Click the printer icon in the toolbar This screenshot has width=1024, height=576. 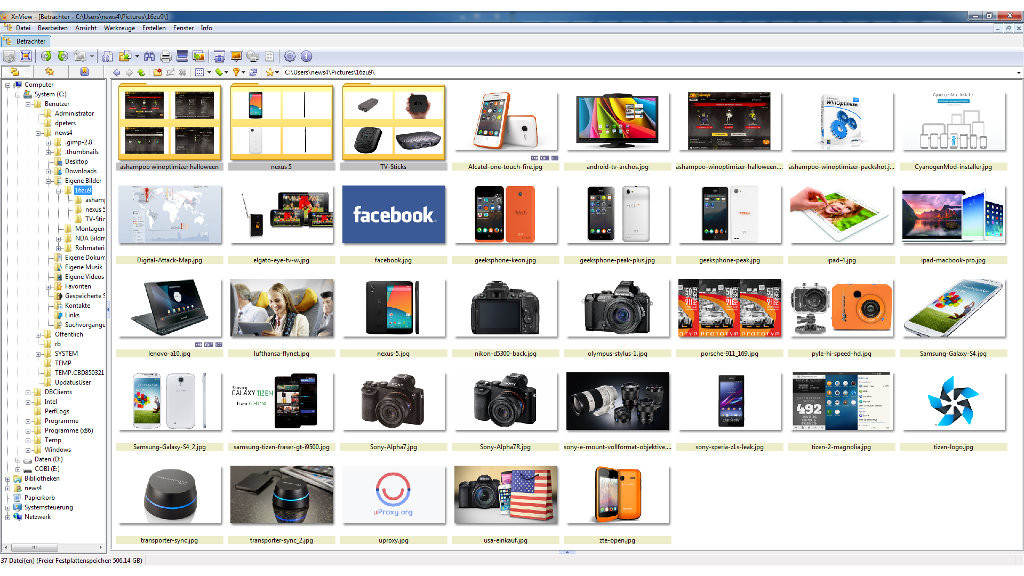point(166,57)
